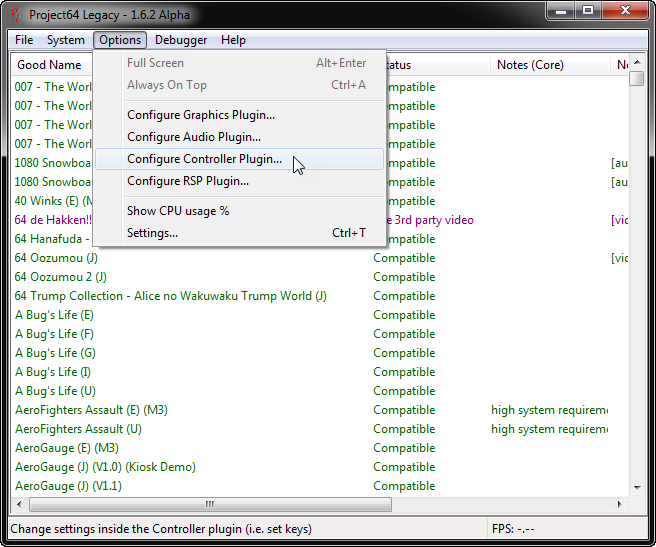Image resolution: width=656 pixels, height=547 pixels.
Task: Open the System menu
Action: pyautogui.click(x=66, y=40)
